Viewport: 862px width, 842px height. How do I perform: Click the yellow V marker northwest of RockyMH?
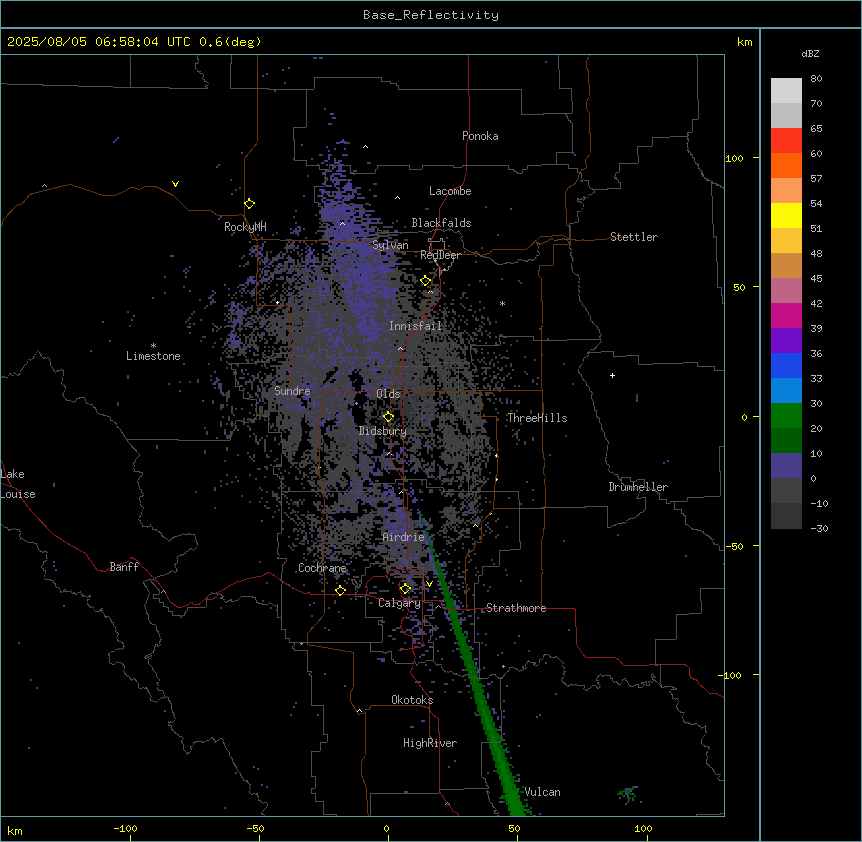[175, 184]
